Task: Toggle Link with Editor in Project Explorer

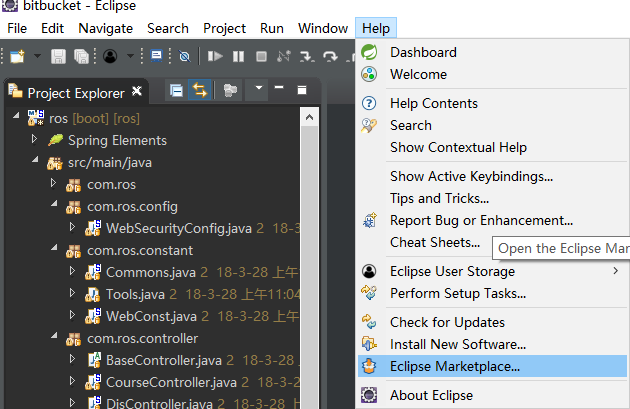Action: (200, 90)
